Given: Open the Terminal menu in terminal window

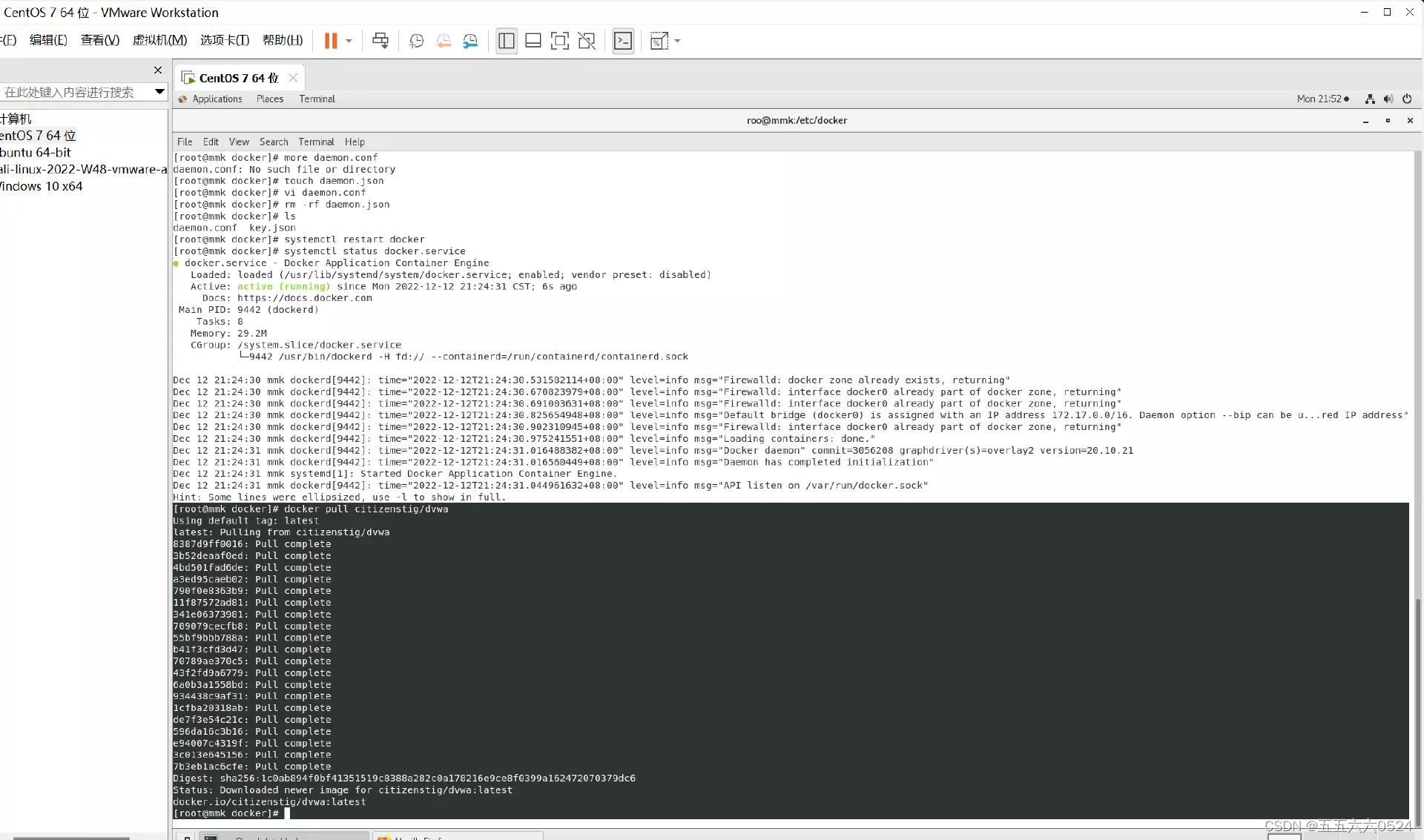Looking at the screenshot, I should 316,142.
